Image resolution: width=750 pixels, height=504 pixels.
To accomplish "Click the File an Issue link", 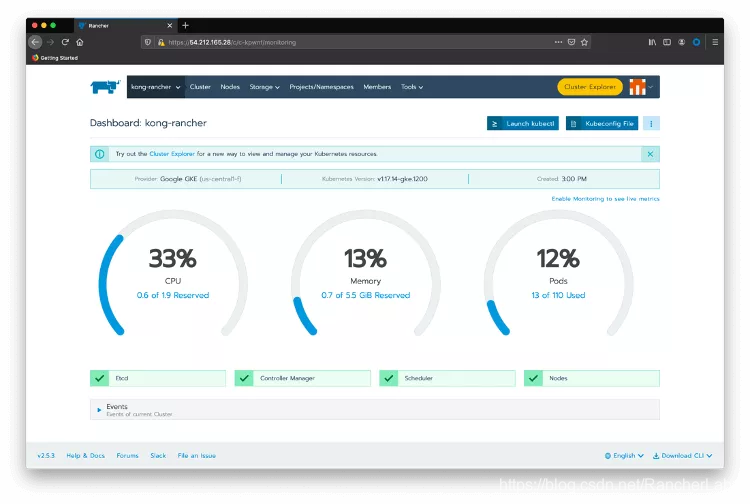I will (x=197, y=456).
